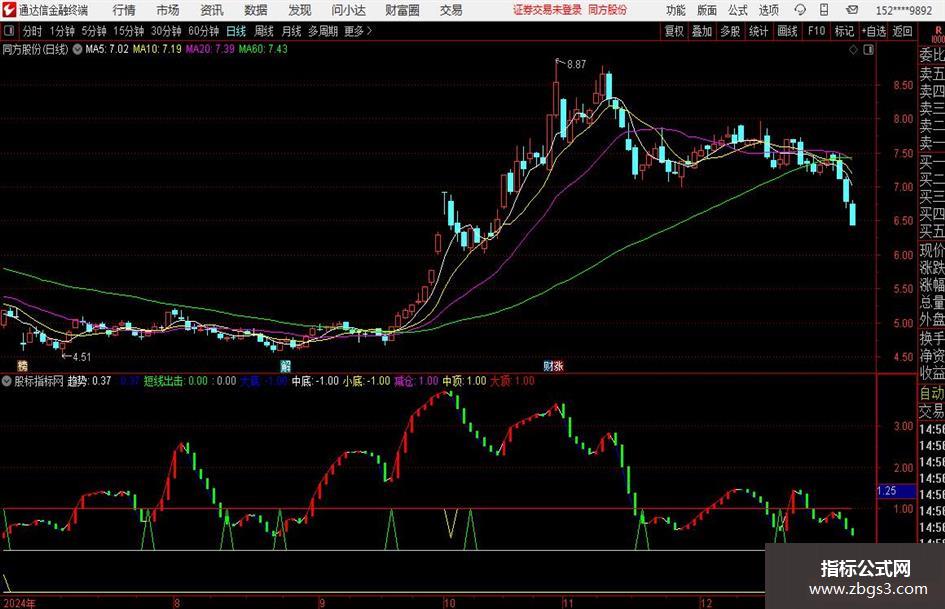Click MA10: 7.19 label
This screenshot has height=609, width=945.
[x=157, y=49]
